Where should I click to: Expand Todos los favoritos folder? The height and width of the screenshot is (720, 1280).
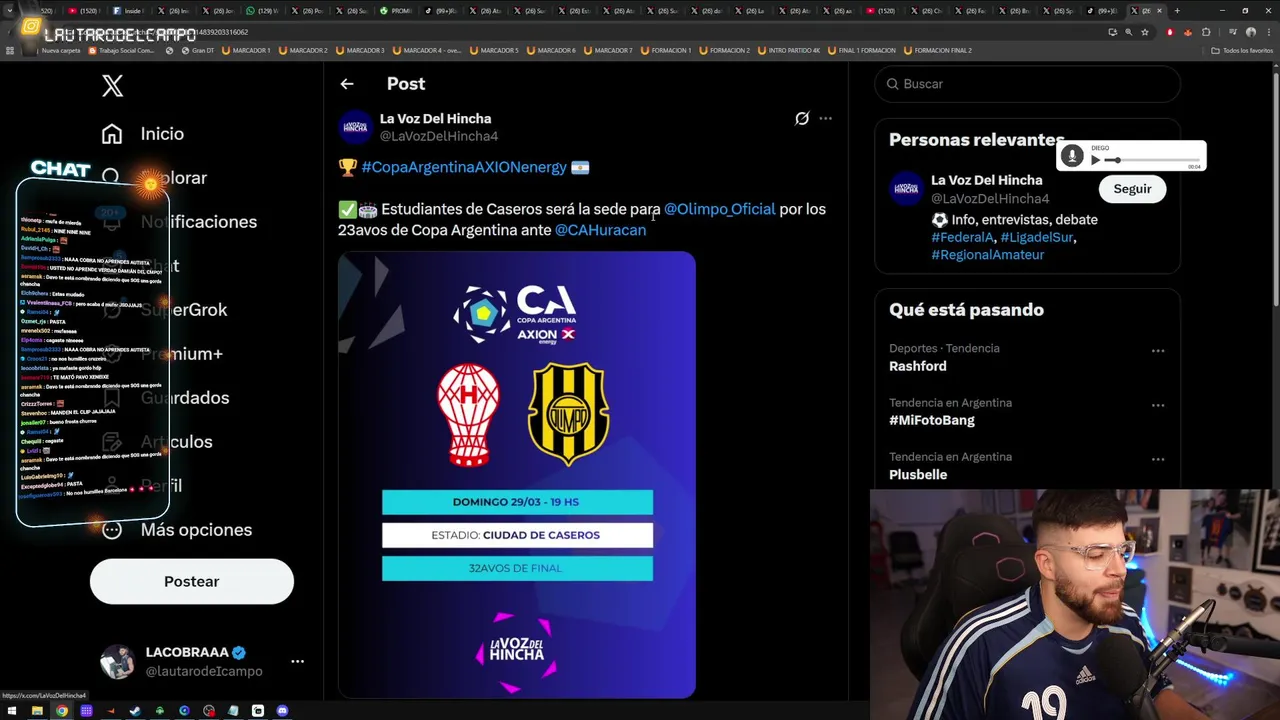pyautogui.click(x=1242, y=50)
